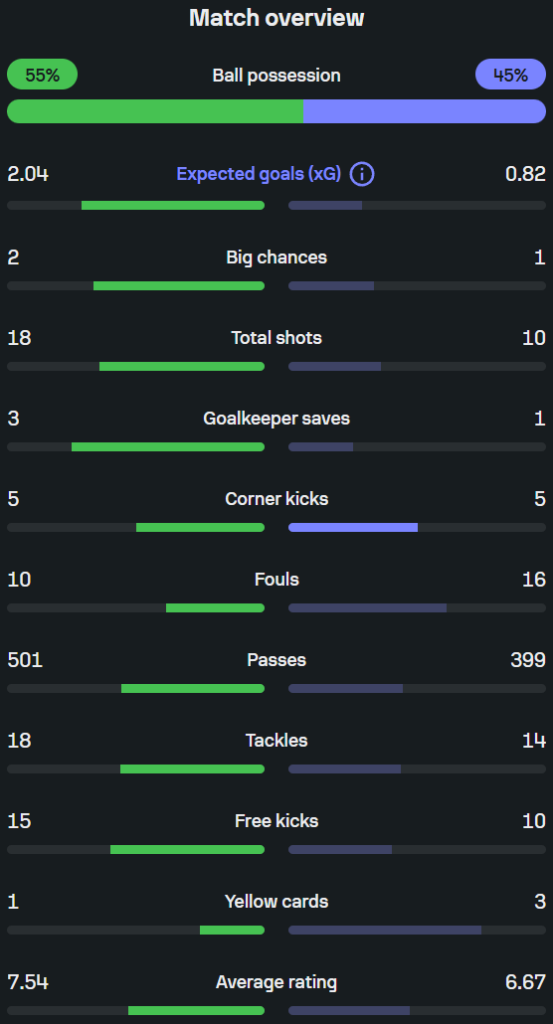Select the Free kicks stat label
This screenshot has width=553, height=1024.
coord(277,821)
